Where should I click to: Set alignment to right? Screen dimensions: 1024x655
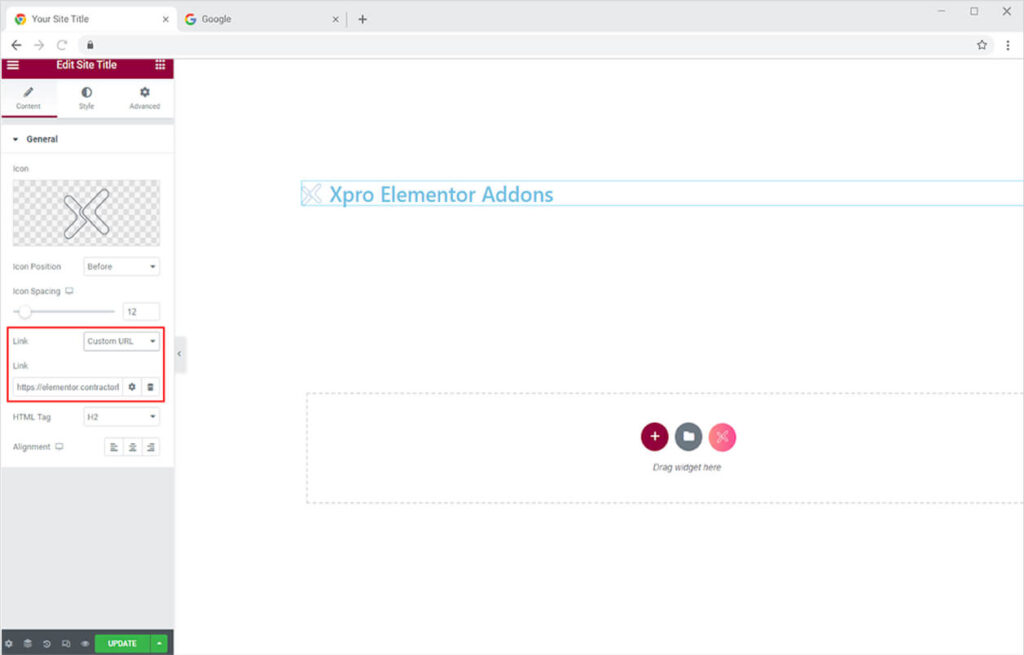(150, 447)
